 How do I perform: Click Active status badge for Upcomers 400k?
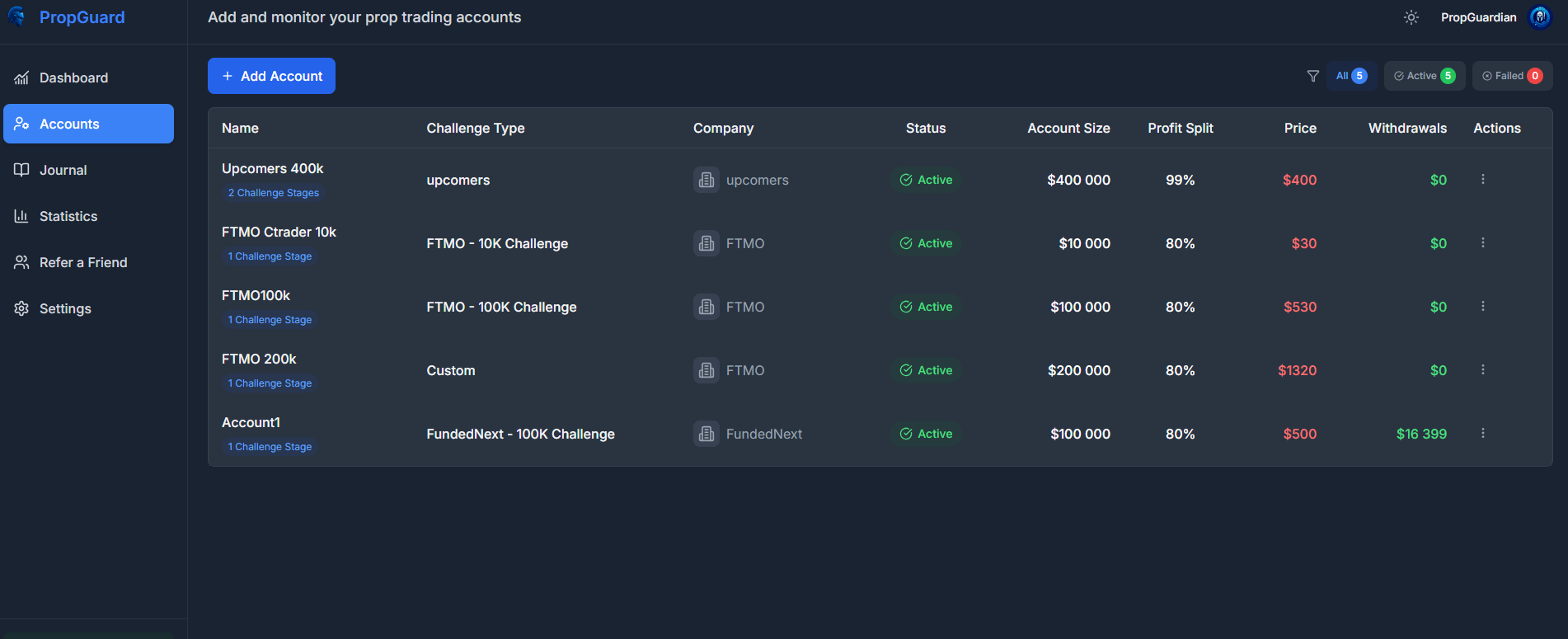point(926,180)
